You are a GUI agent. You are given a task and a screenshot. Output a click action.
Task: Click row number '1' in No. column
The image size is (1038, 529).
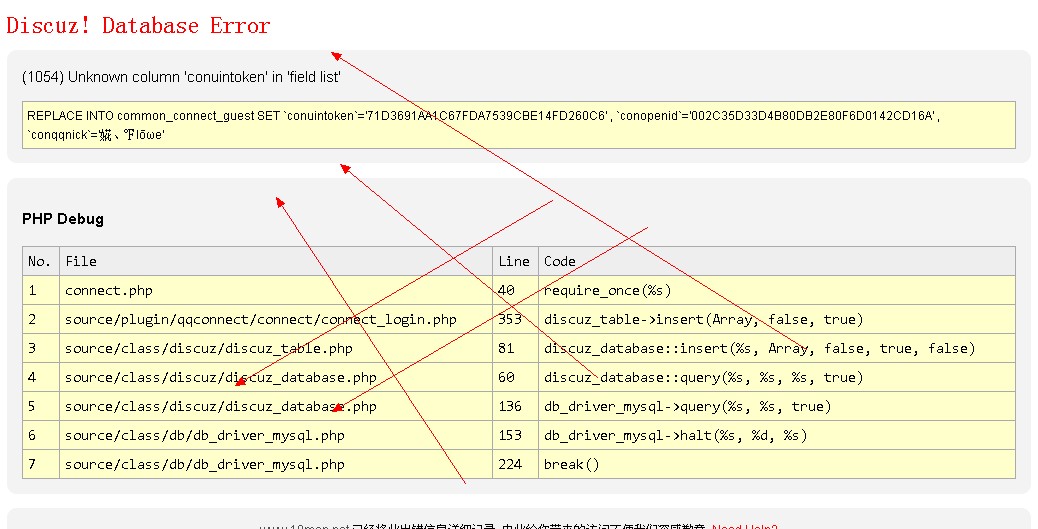[41, 291]
